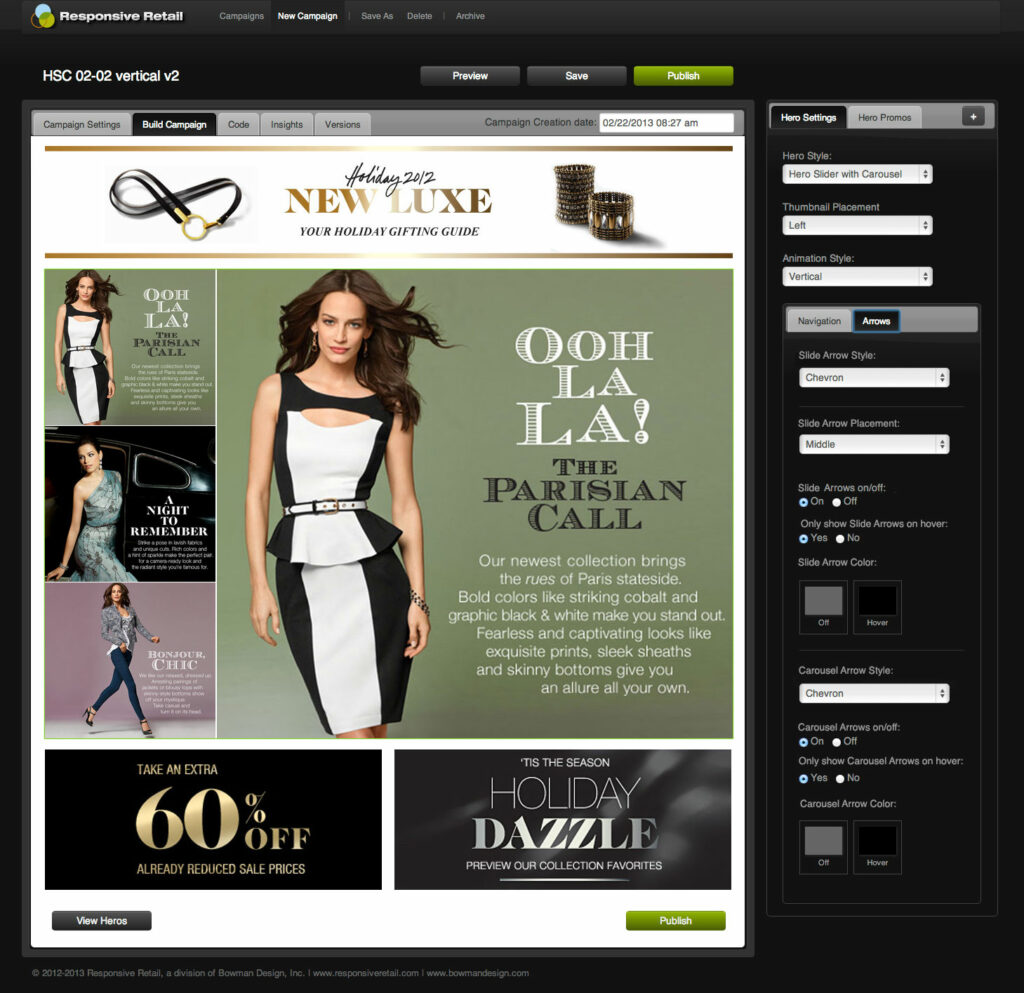Open the Thumbnail Placement dropdown
This screenshot has width=1024, height=993.
pos(857,225)
